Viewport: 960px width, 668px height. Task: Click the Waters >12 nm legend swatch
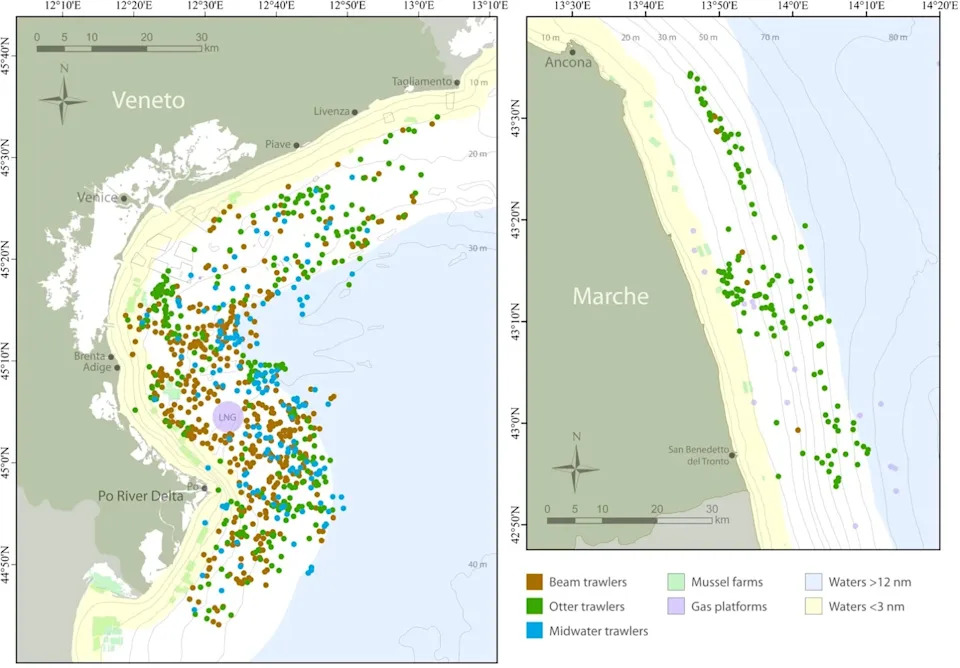tap(814, 582)
